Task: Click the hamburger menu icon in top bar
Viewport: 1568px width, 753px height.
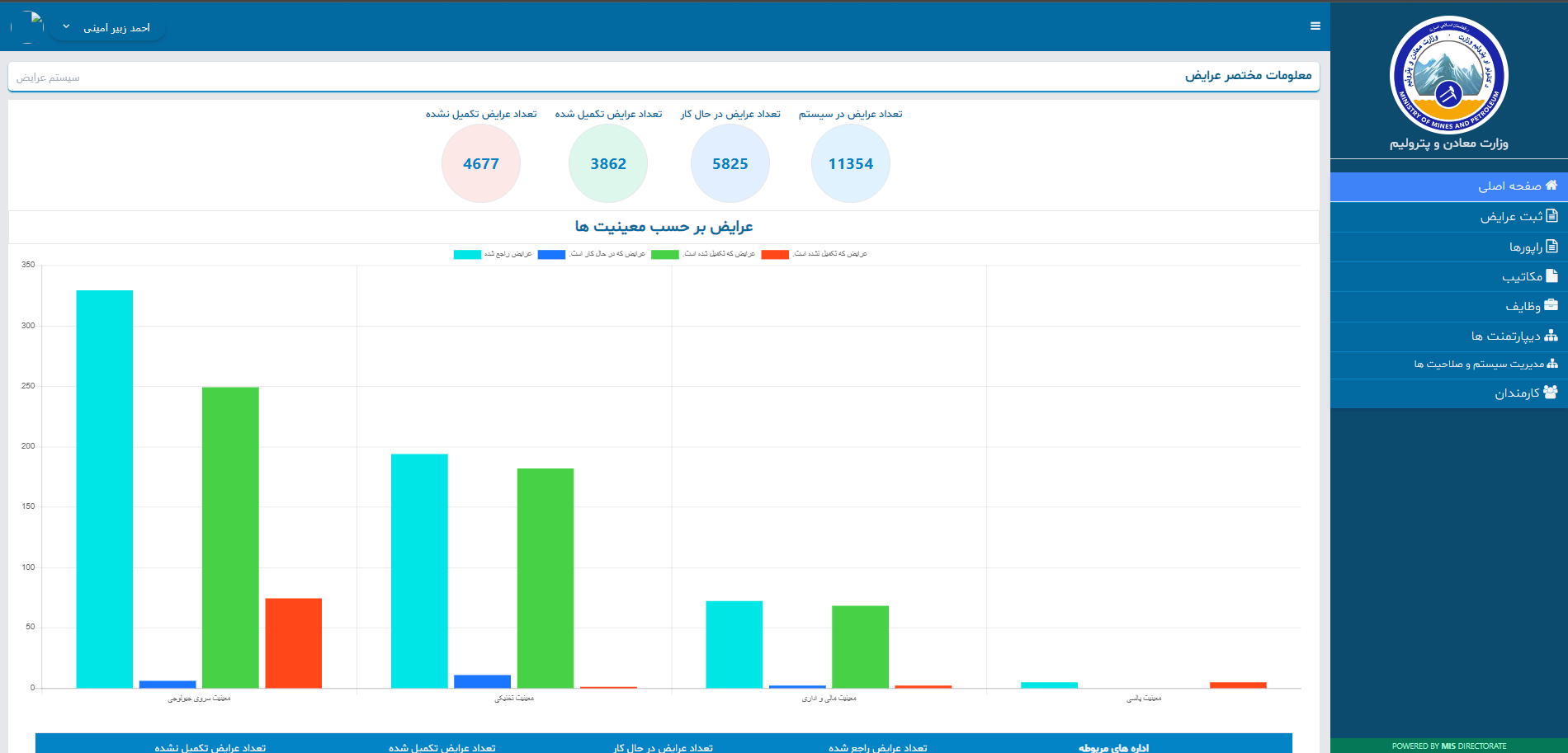Action: point(1315,26)
